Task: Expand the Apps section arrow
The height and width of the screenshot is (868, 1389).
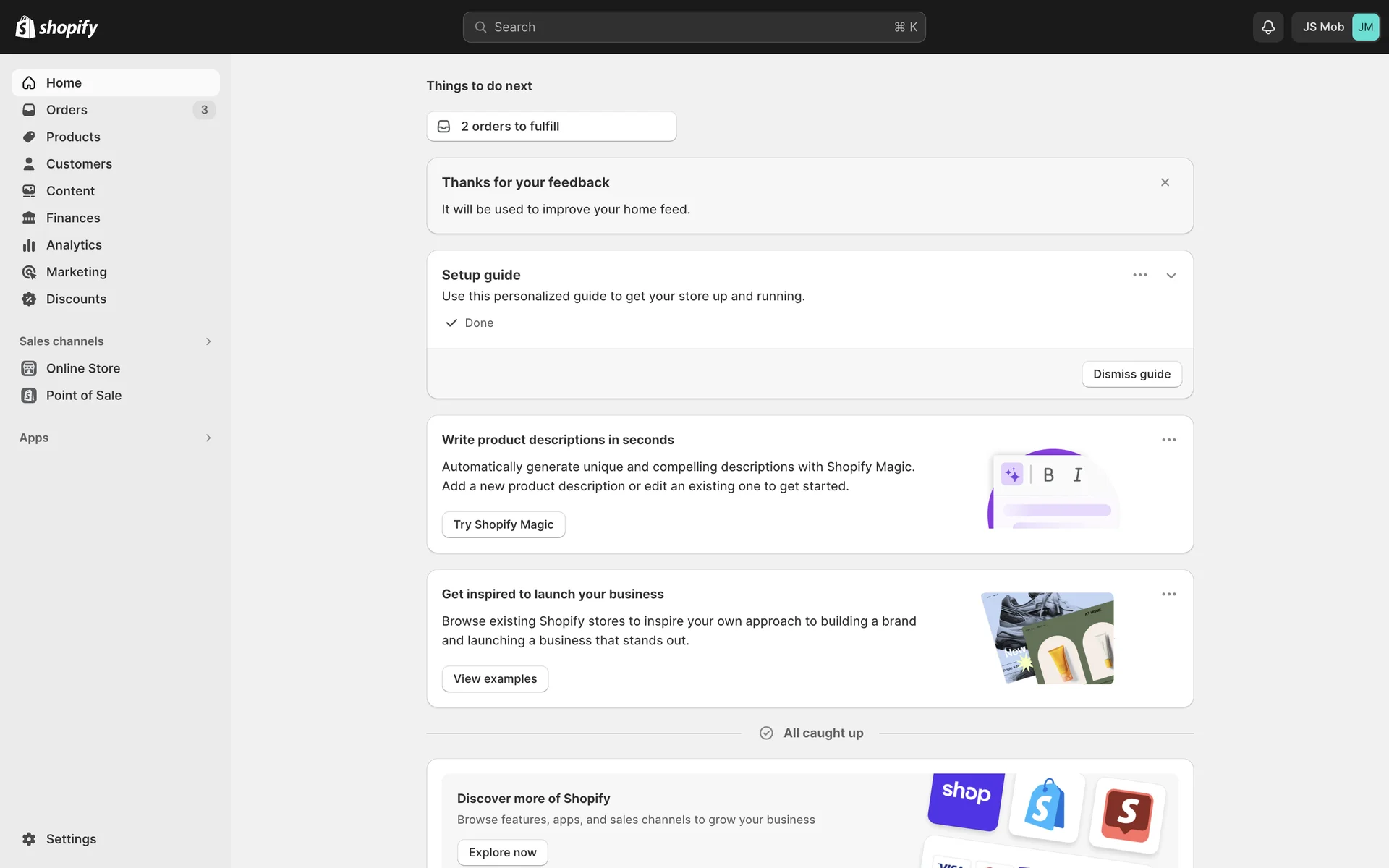Action: (x=208, y=438)
